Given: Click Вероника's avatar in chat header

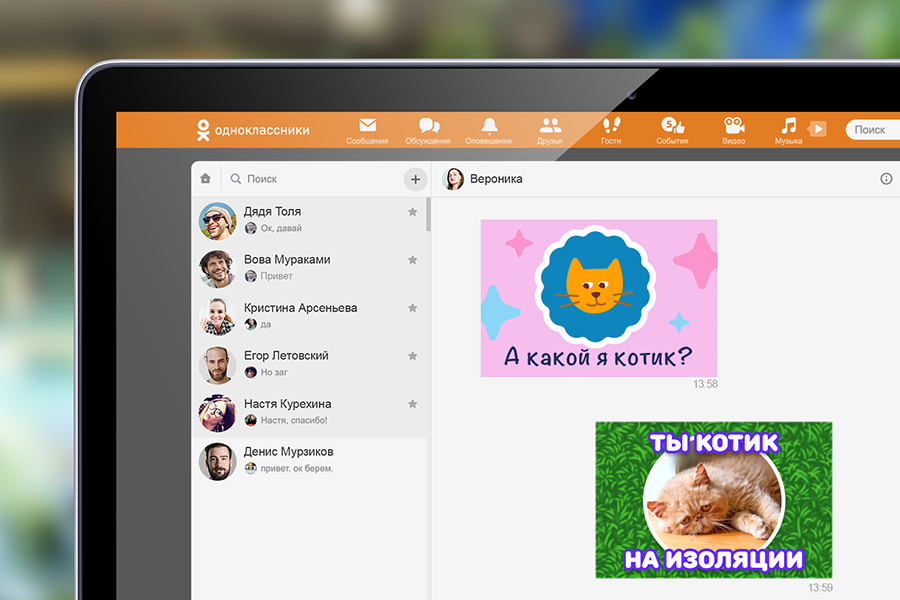Looking at the screenshot, I should [453, 179].
